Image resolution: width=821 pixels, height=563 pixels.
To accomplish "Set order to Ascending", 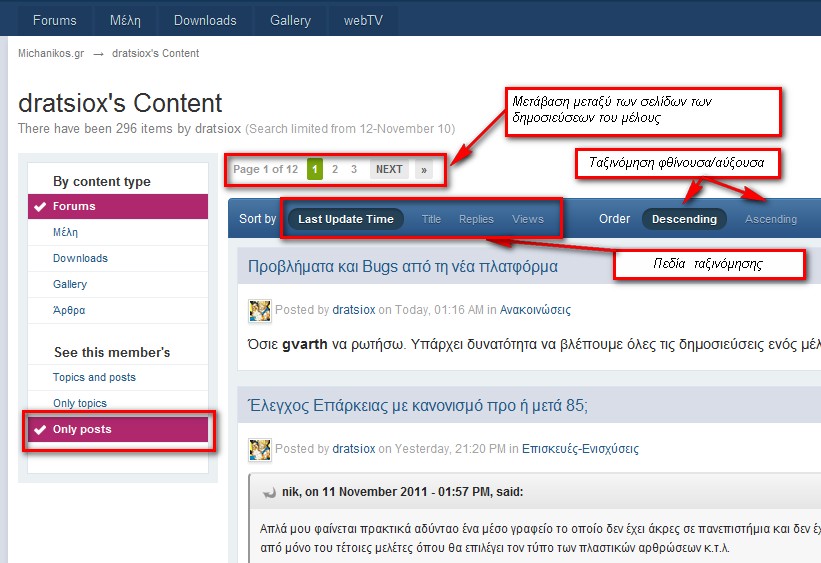I will [771, 219].
